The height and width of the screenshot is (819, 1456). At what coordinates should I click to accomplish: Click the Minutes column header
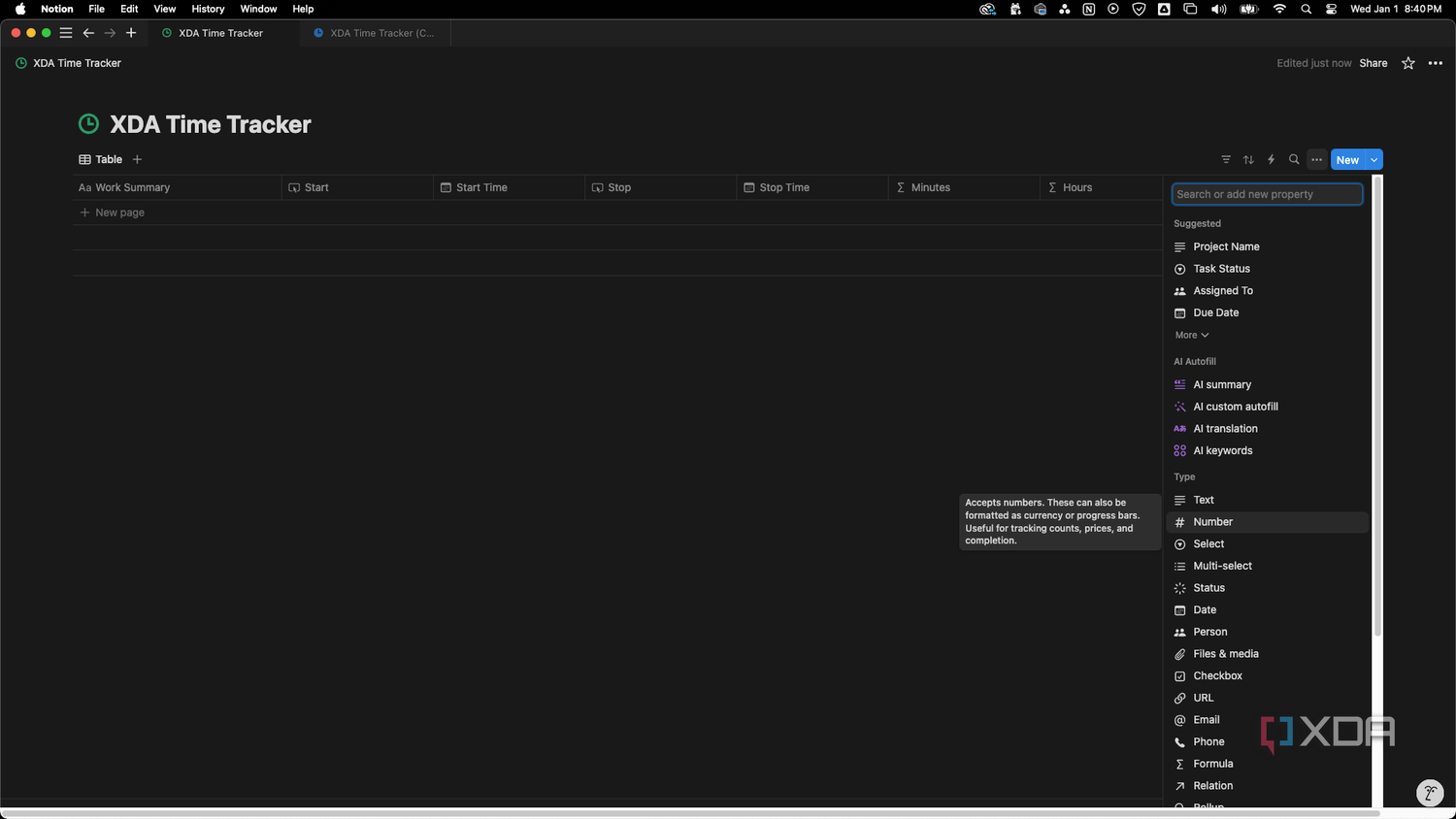click(964, 187)
